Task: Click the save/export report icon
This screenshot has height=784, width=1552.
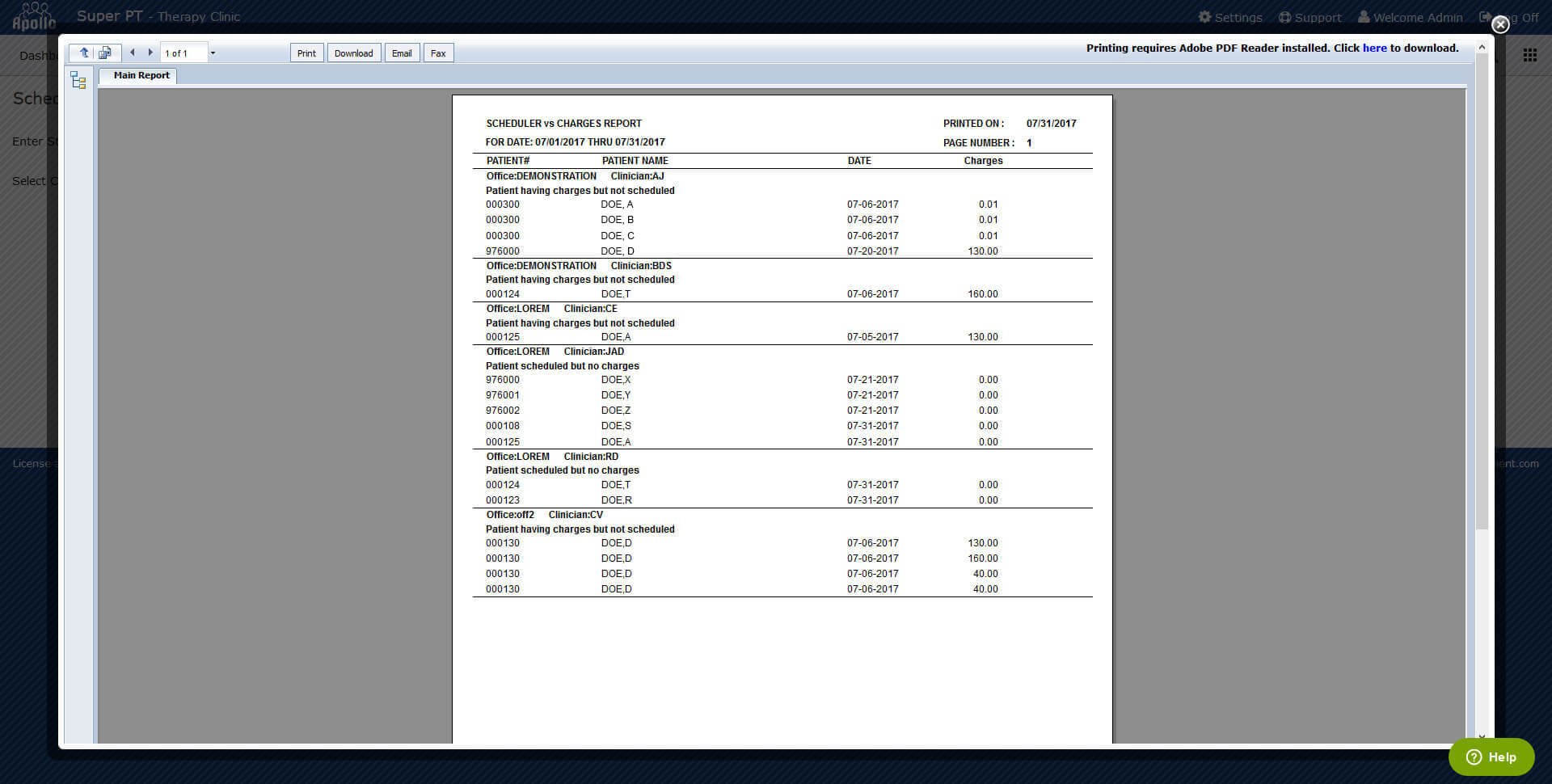Action: [x=105, y=53]
